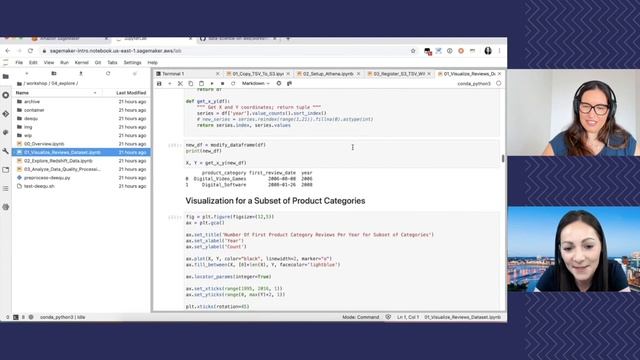Restart the kernel from notebook toolbar
Viewport: 640px width, 360px height.
click(x=233, y=84)
